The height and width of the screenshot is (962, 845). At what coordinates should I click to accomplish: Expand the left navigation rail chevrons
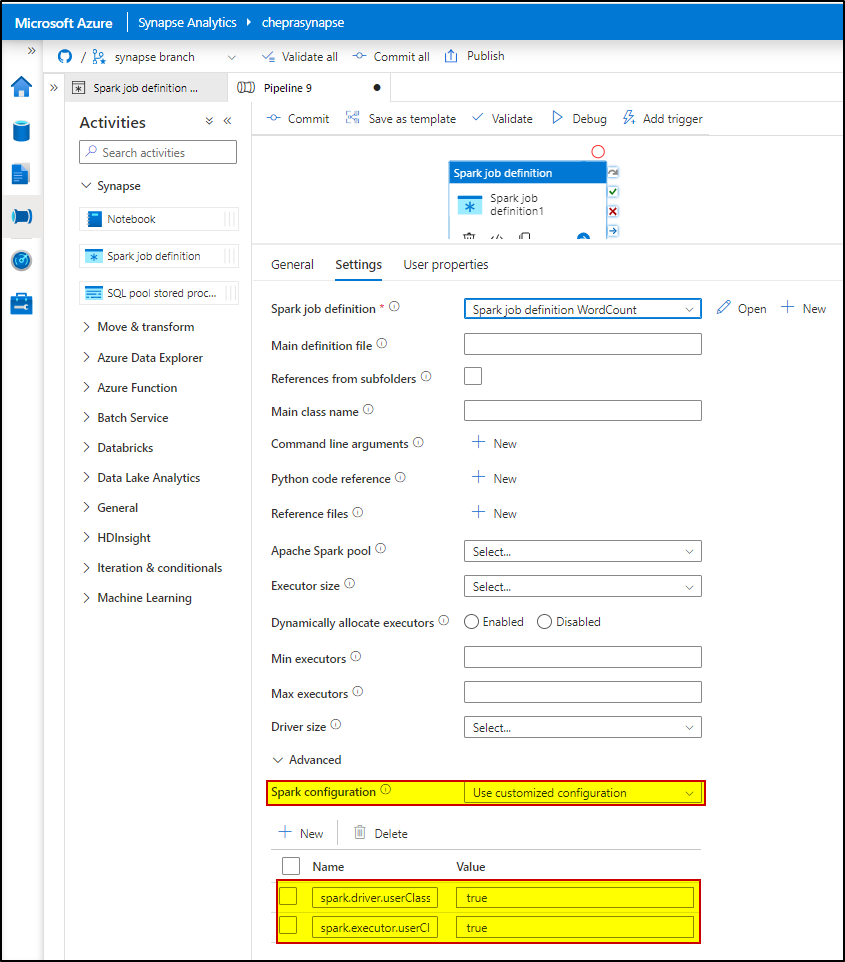(x=31, y=50)
